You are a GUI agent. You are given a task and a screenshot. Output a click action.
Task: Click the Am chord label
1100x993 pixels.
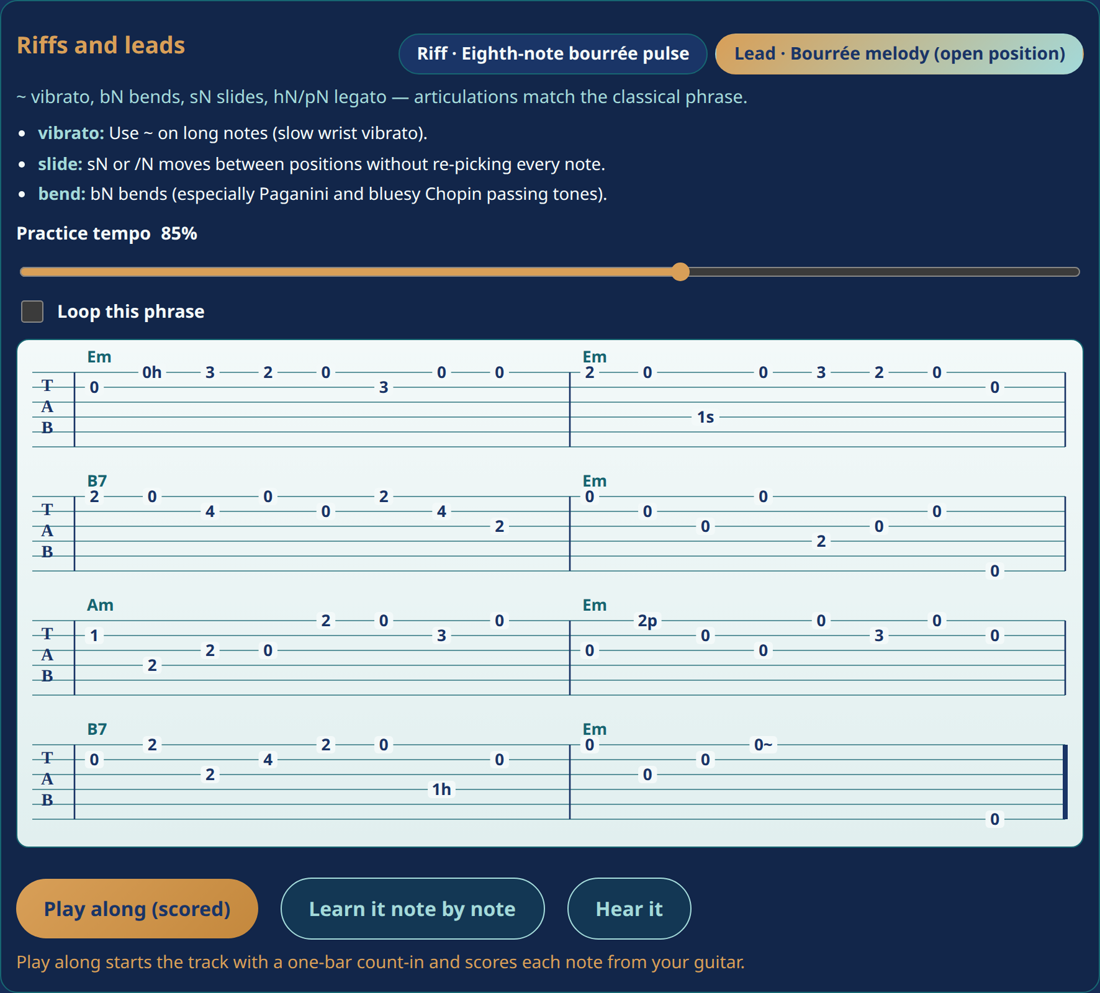coord(100,605)
